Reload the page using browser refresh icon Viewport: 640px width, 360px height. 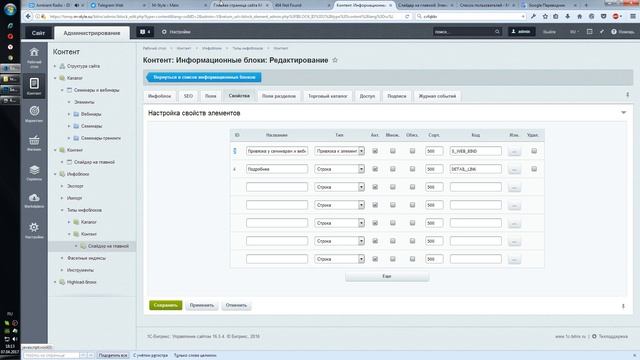point(407,16)
